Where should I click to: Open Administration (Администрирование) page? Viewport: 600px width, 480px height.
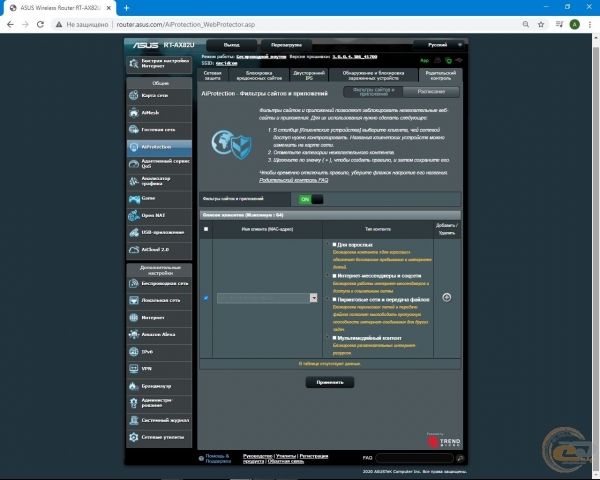159,403
